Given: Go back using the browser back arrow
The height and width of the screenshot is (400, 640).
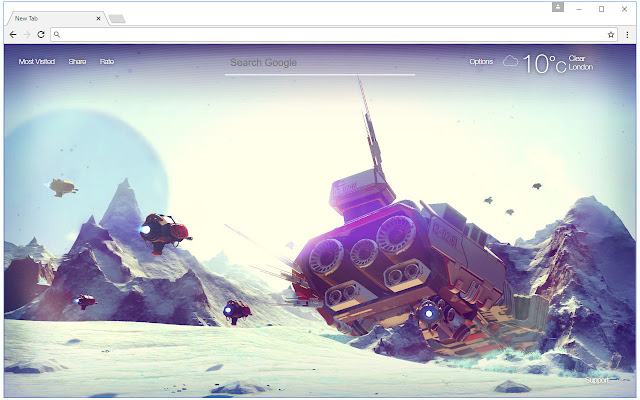Looking at the screenshot, I should tap(13, 35).
